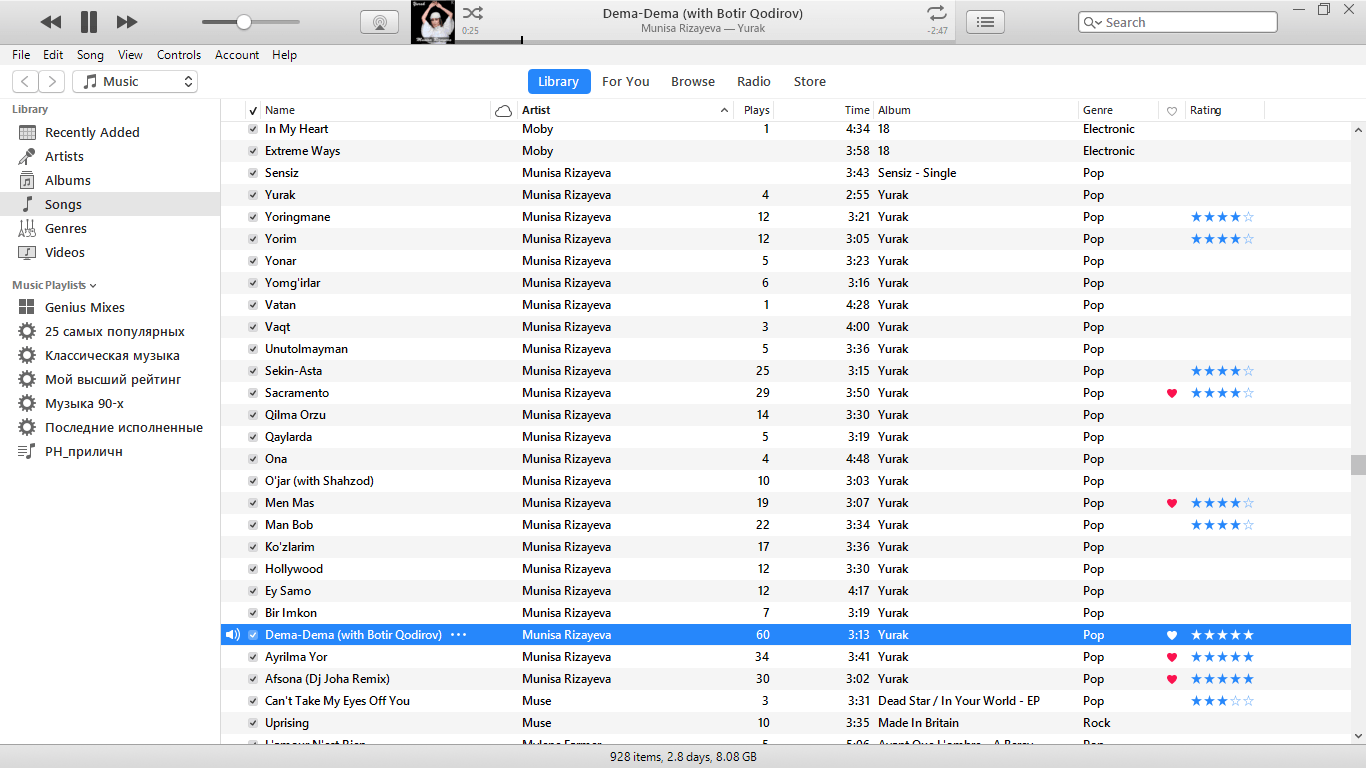1366x768 pixels.
Task: Open Albums view in sidebar
Action: click(x=68, y=180)
